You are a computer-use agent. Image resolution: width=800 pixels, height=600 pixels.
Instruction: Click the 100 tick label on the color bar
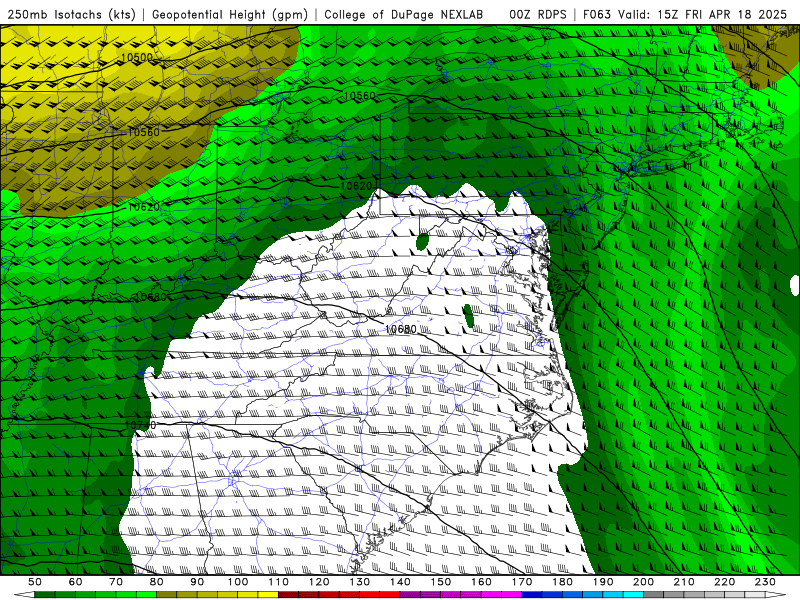238,582
